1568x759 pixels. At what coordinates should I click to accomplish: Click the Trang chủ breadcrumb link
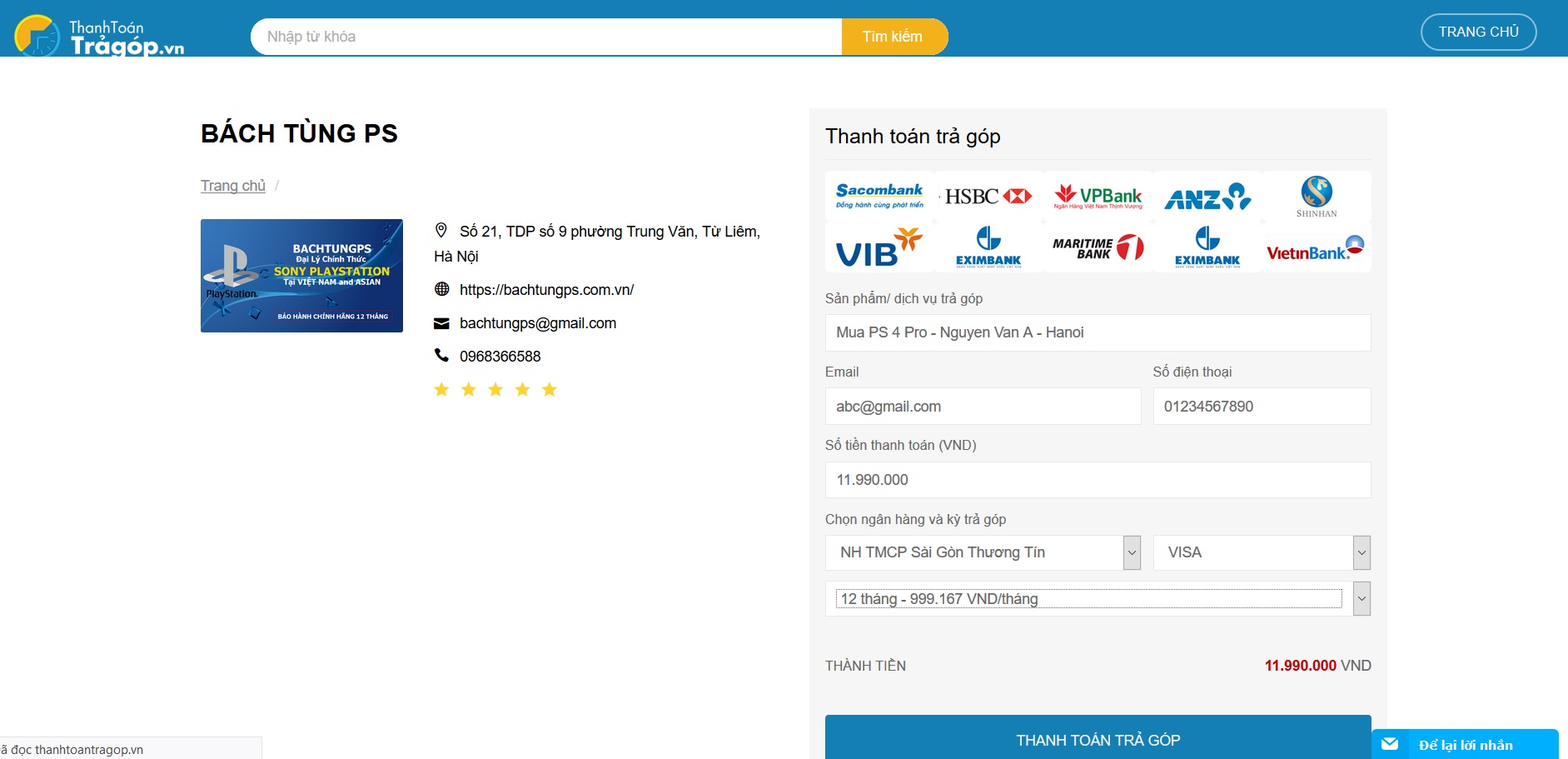(233, 186)
